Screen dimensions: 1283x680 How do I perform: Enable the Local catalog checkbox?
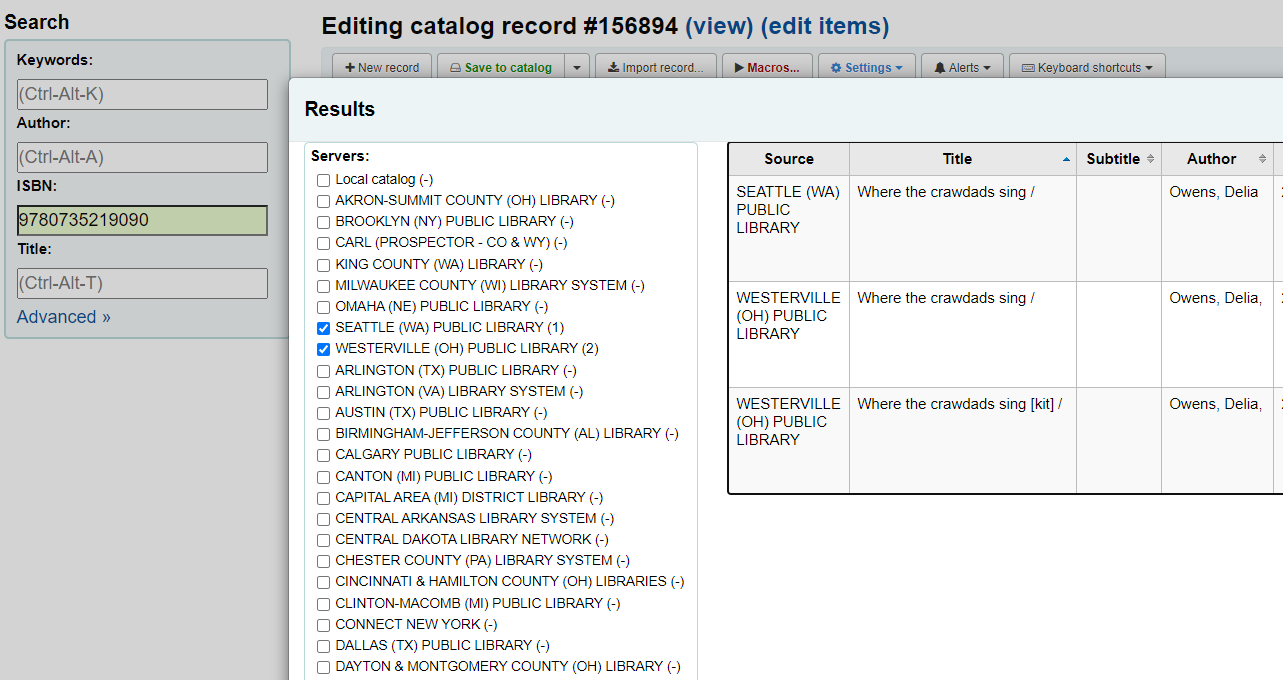click(x=323, y=180)
